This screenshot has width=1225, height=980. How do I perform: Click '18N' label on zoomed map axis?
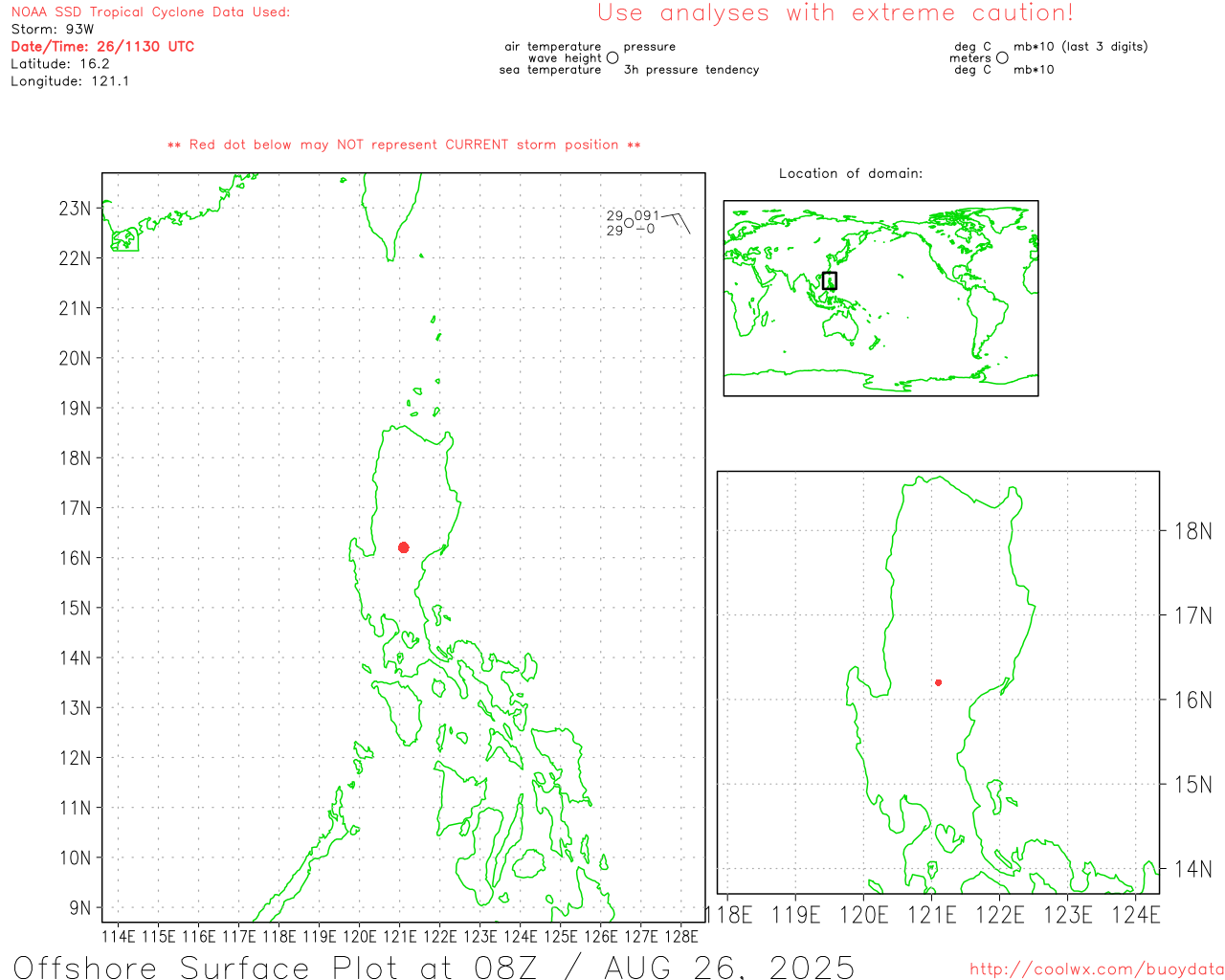click(x=1192, y=531)
